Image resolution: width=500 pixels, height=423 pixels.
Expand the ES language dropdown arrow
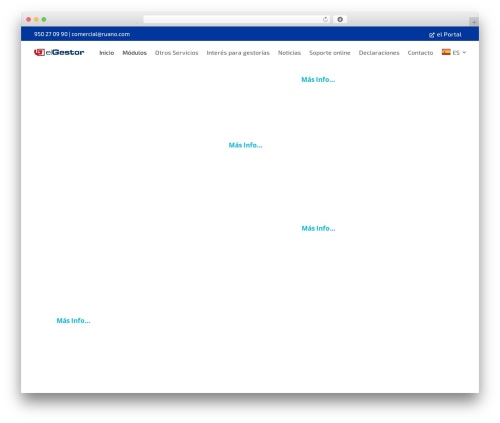464,52
